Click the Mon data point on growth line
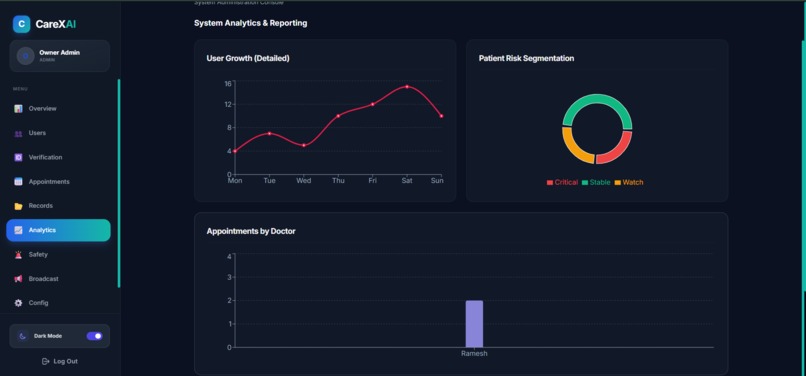Image resolution: width=806 pixels, height=376 pixels. pos(235,151)
